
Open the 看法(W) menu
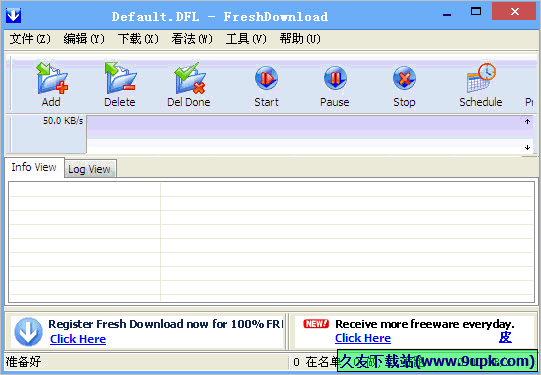click(x=192, y=39)
